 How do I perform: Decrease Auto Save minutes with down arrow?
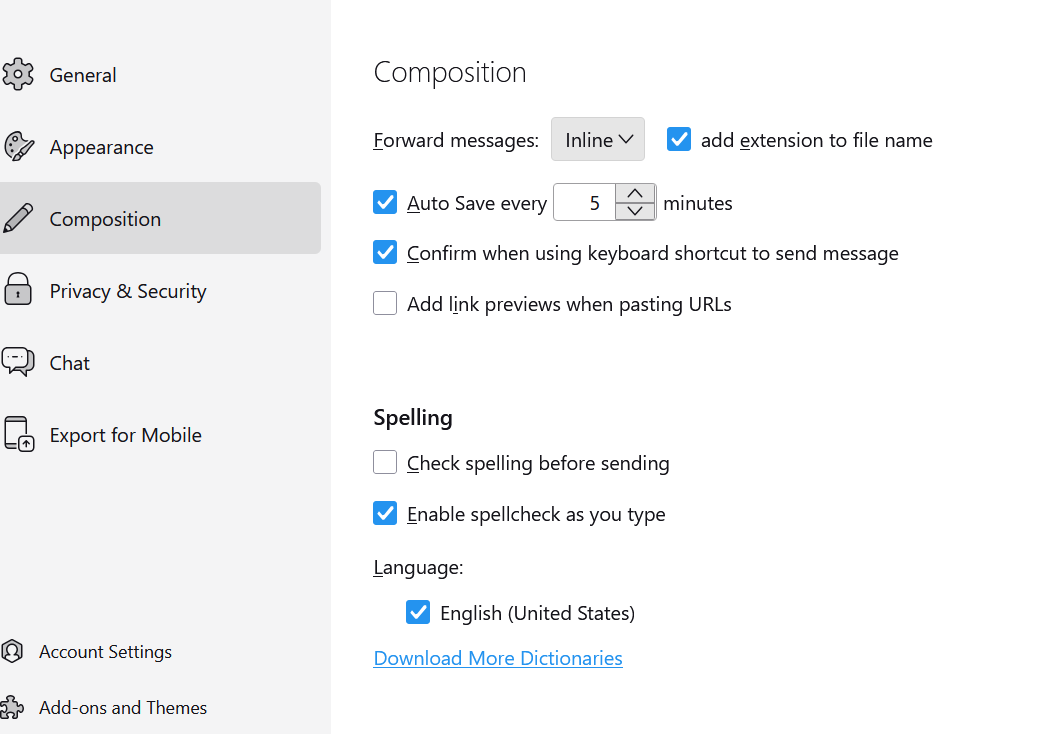(x=635, y=211)
